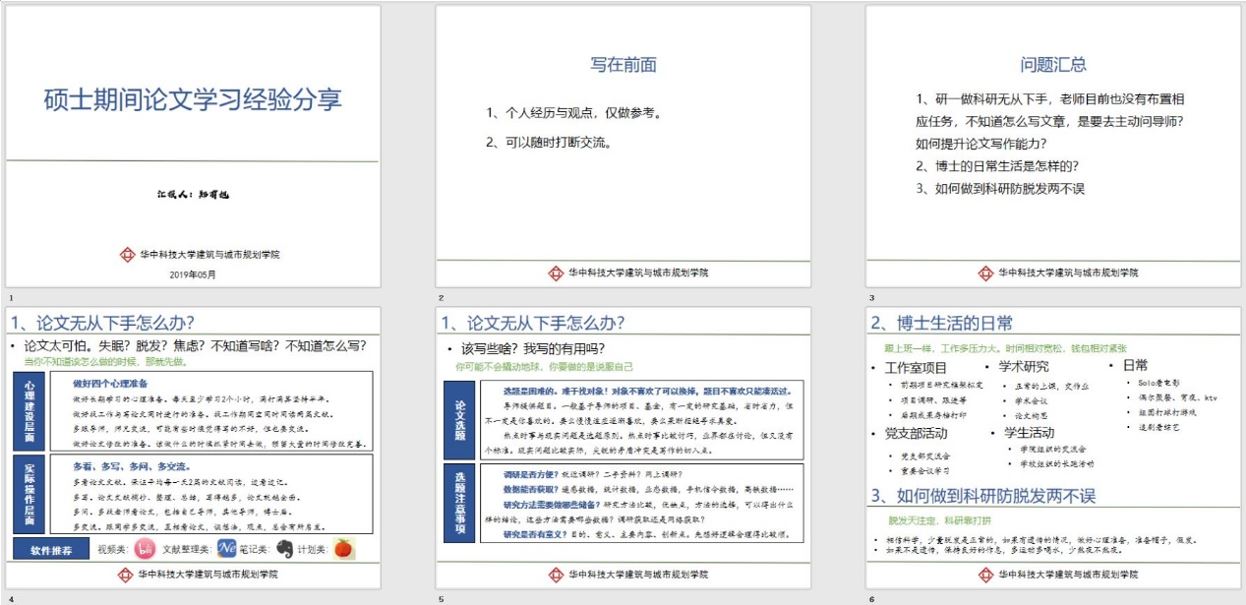
Task: Click the 2、博士生活的日常 heading
Action: (941, 323)
